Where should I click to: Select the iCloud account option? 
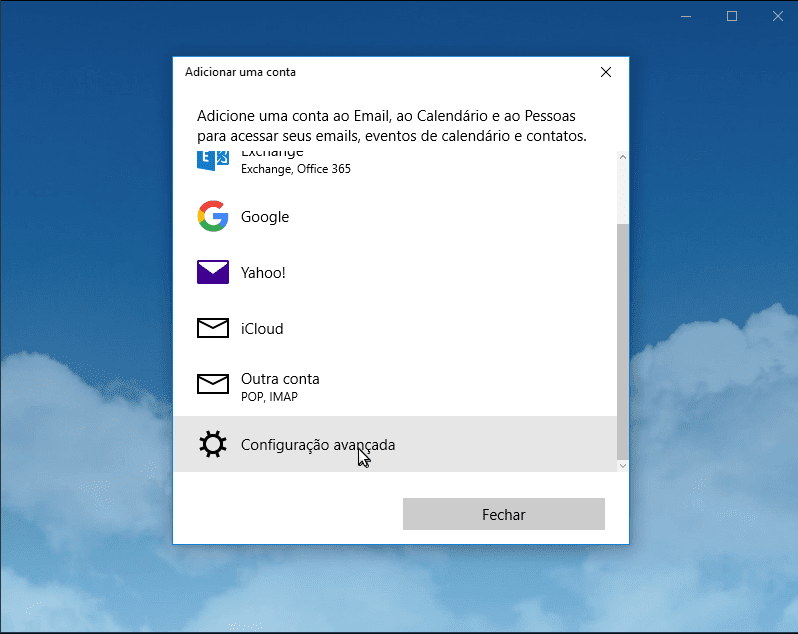(x=395, y=328)
